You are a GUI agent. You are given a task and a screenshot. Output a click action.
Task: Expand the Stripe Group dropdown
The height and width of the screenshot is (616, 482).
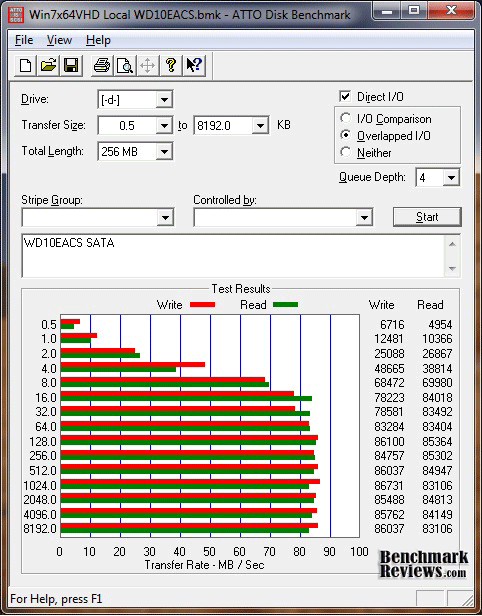pos(165,217)
